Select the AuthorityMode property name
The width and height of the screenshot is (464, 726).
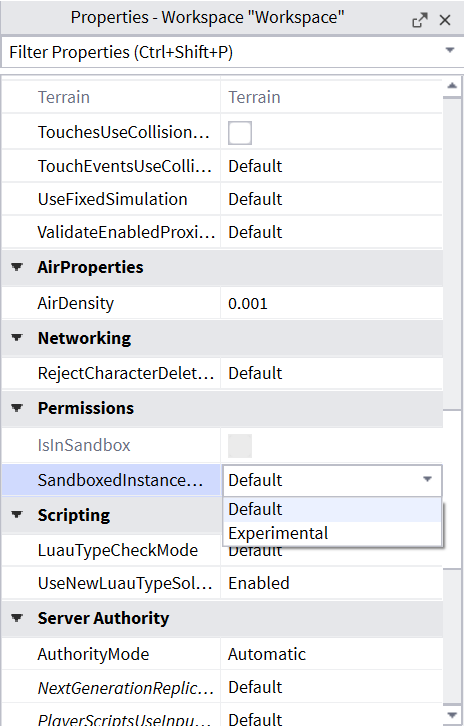click(x=93, y=654)
